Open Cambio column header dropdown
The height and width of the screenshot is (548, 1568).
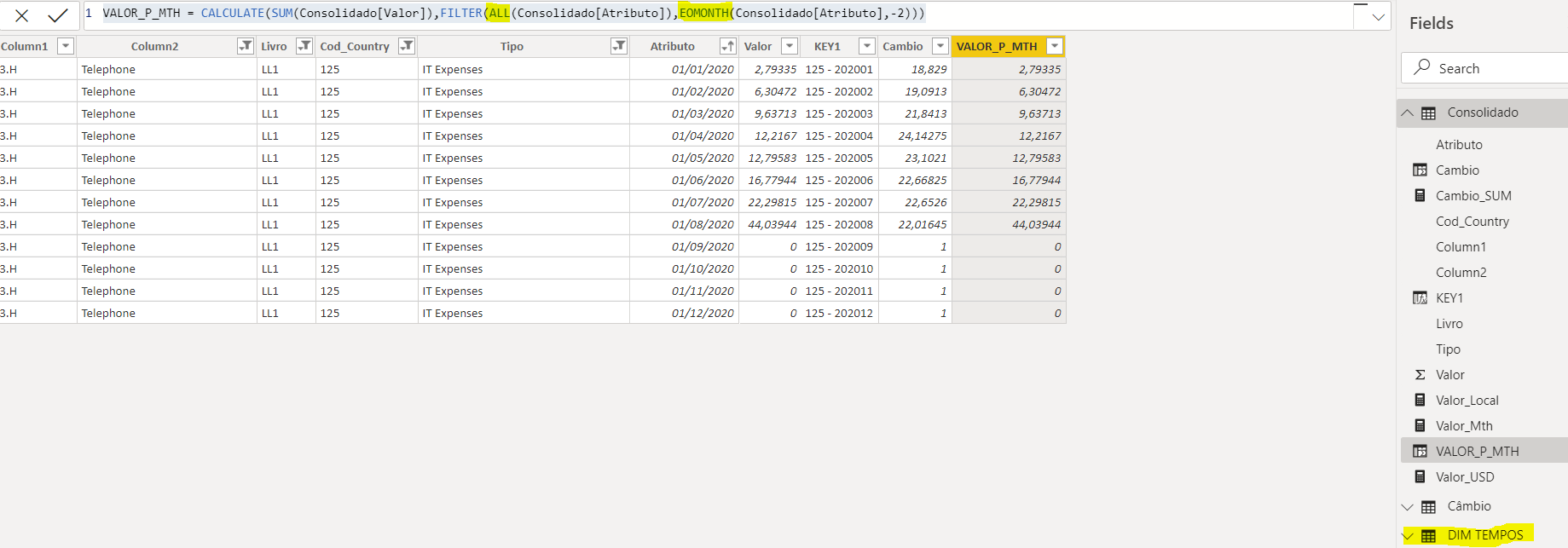coord(940,46)
